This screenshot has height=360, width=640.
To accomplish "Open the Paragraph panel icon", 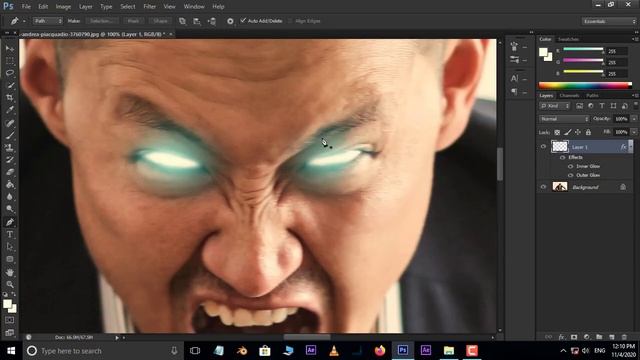I will click(514, 92).
